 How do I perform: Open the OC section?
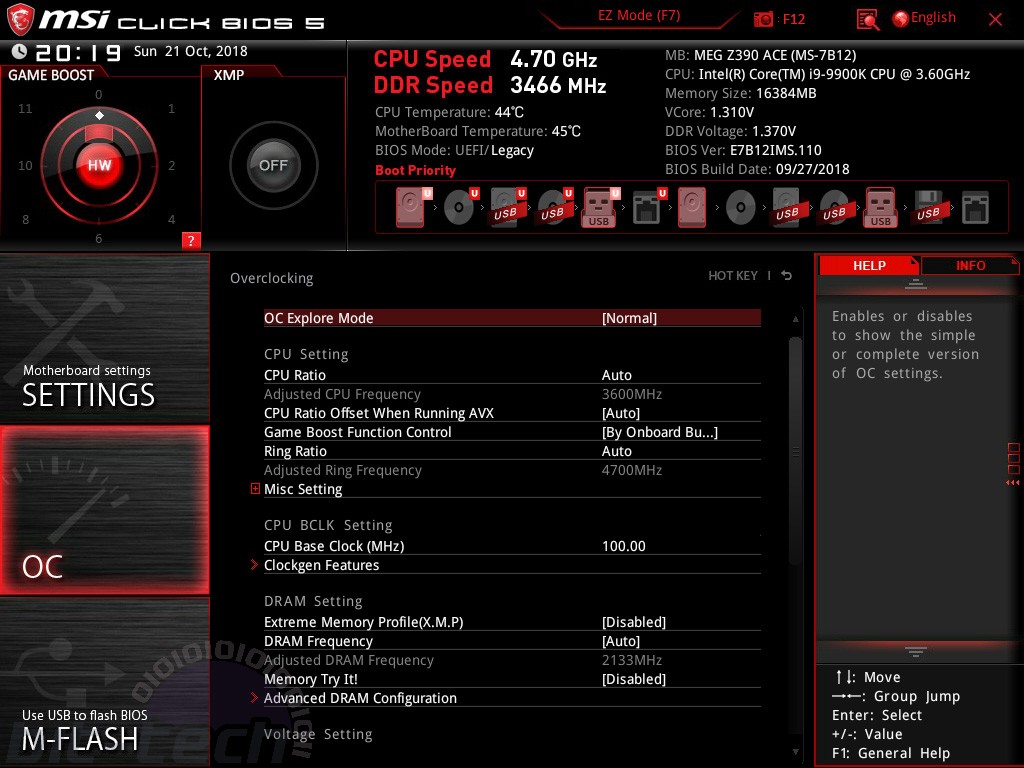coord(104,510)
